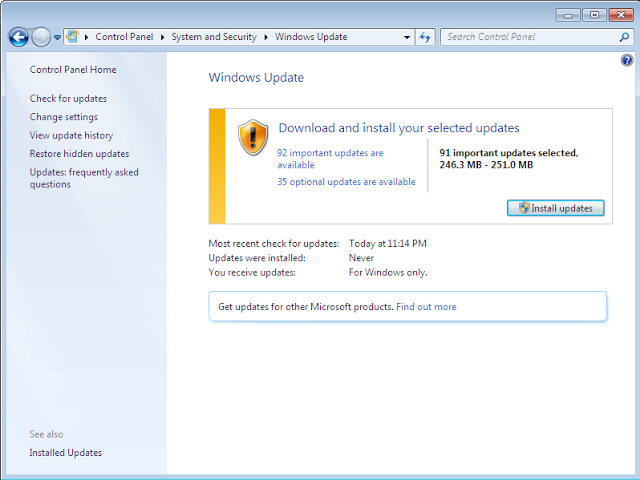Go to Control Panel Home
The width and height of the screenshot is (640, 480).
(x=73, y=70)
